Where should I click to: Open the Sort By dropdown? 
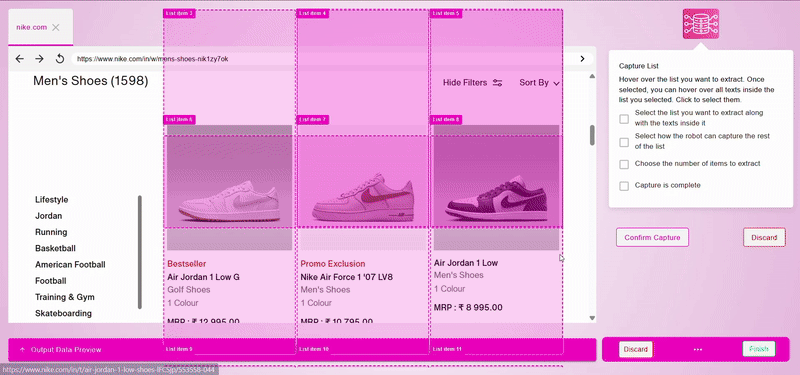539,83
